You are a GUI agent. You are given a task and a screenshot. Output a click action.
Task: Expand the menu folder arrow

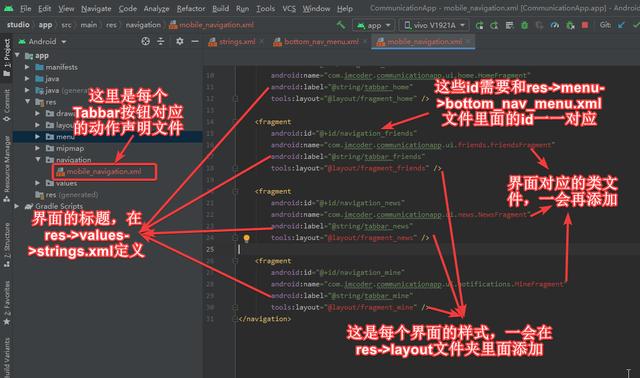tap(38, 136)
